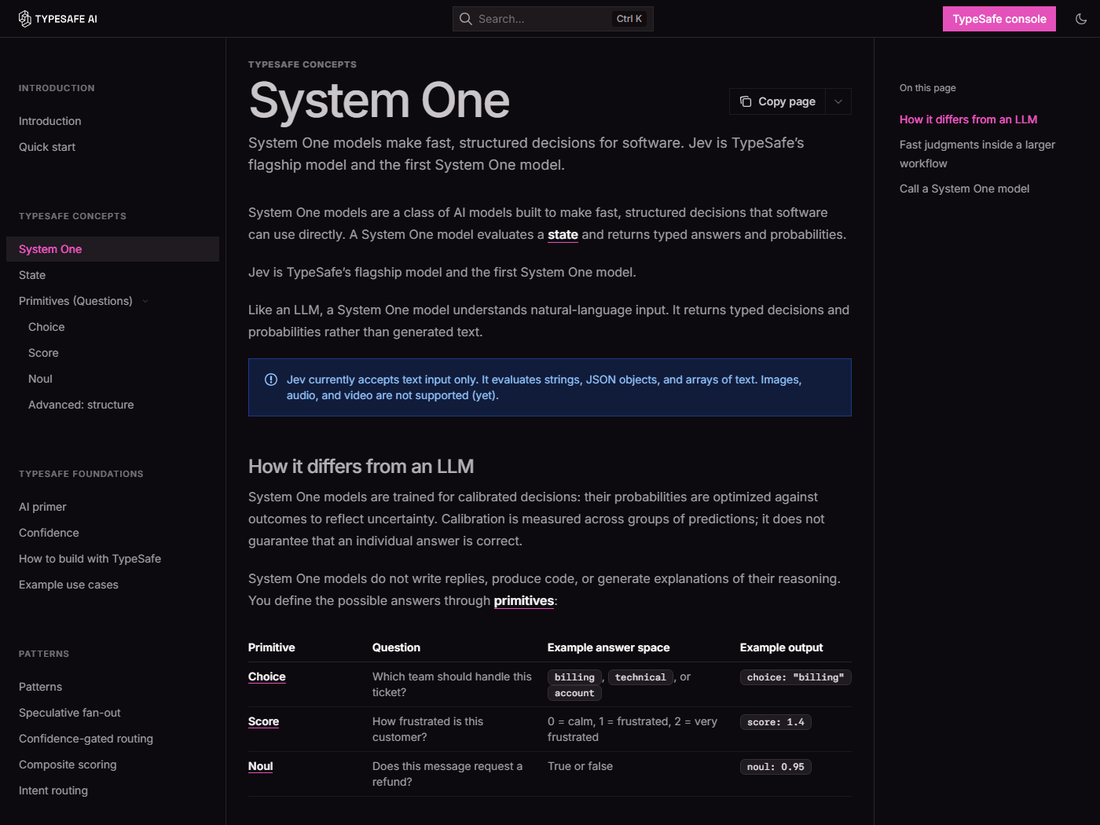Click the 'How it differs from an LLM' heading
The image size is (1100, 825).
[x=361, y=467]
